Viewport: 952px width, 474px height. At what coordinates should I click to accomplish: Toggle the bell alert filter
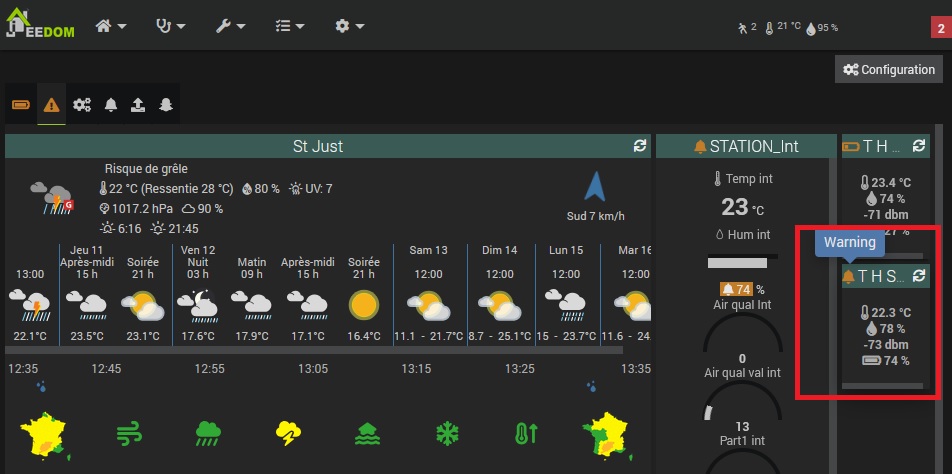(111, 104)
